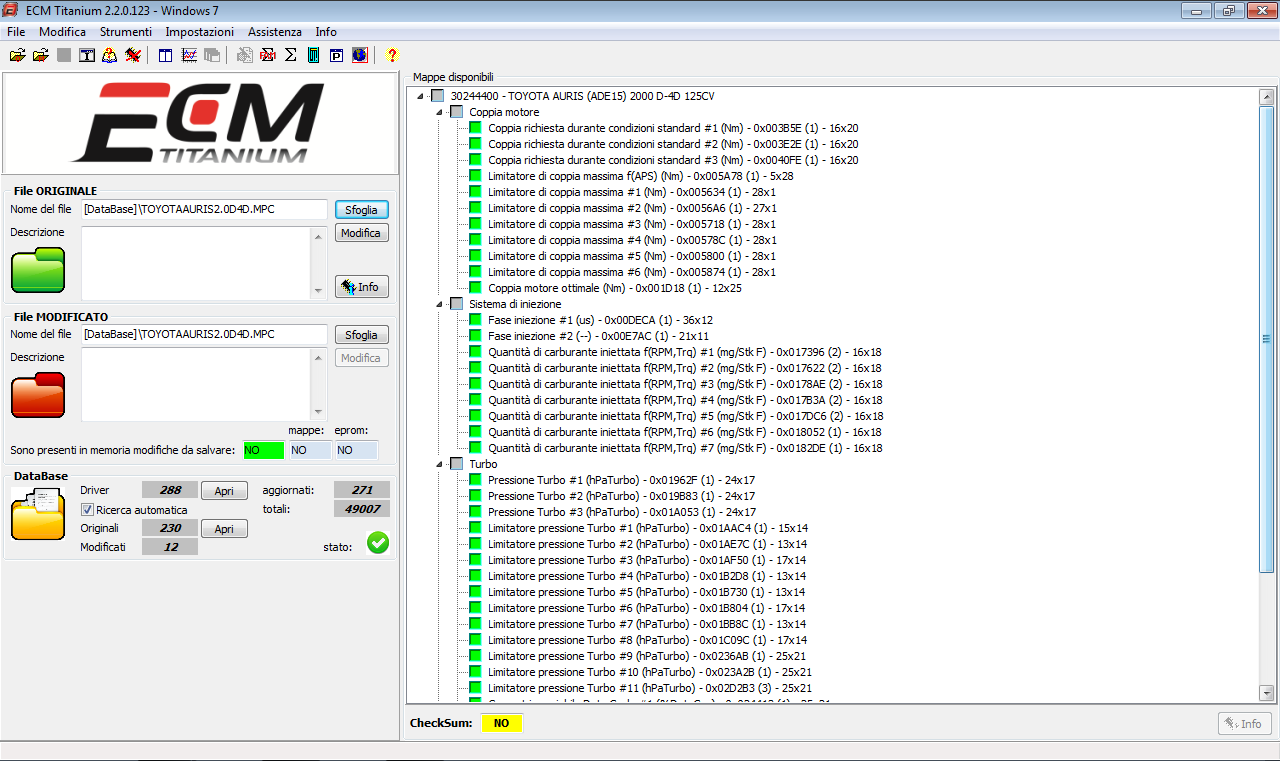
Task: Click Modifica button under File ORIGINALE
Action: (x=361, y=233)
